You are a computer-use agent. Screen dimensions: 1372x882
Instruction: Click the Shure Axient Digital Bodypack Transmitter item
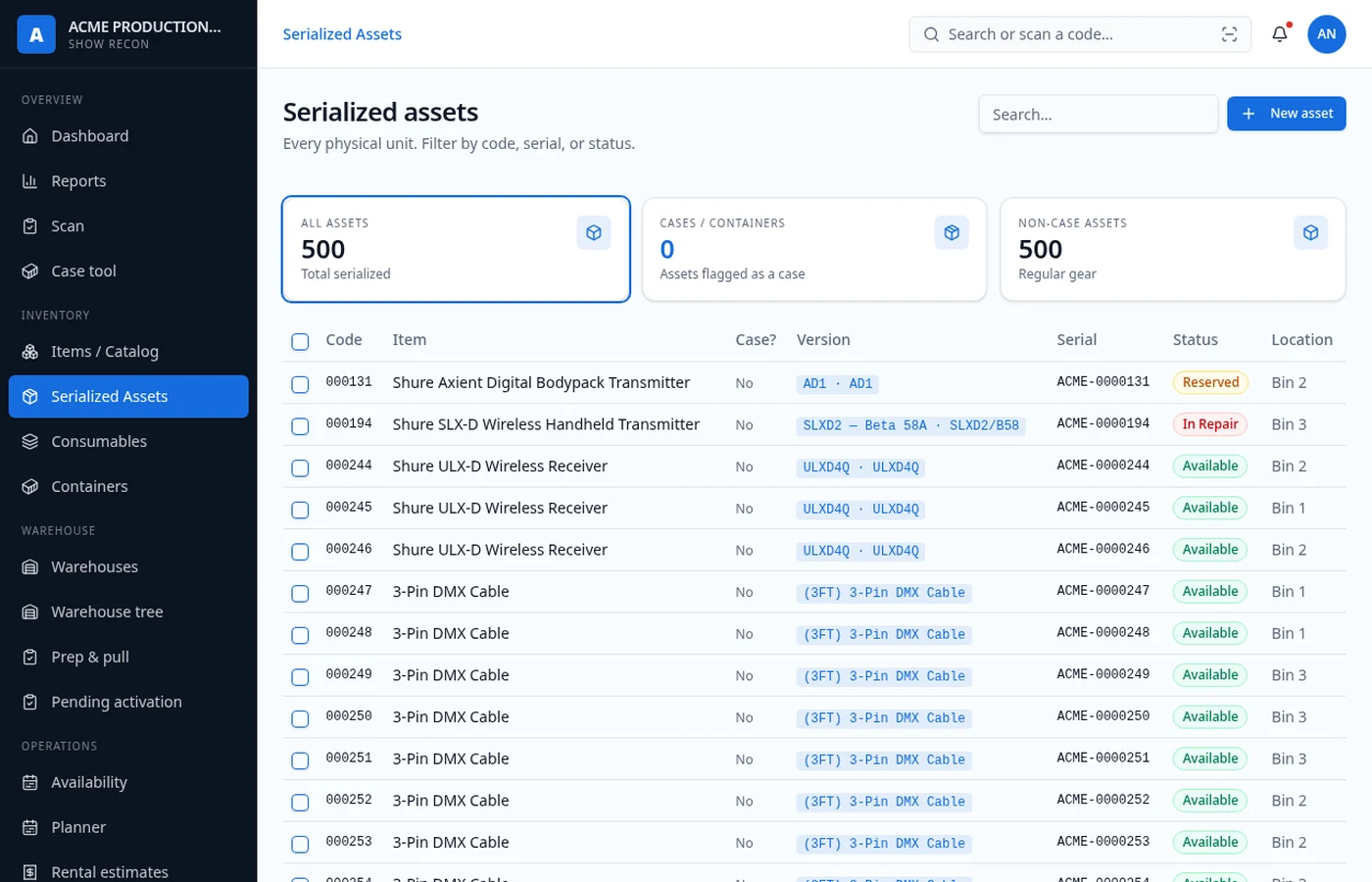tap(541, 382)
